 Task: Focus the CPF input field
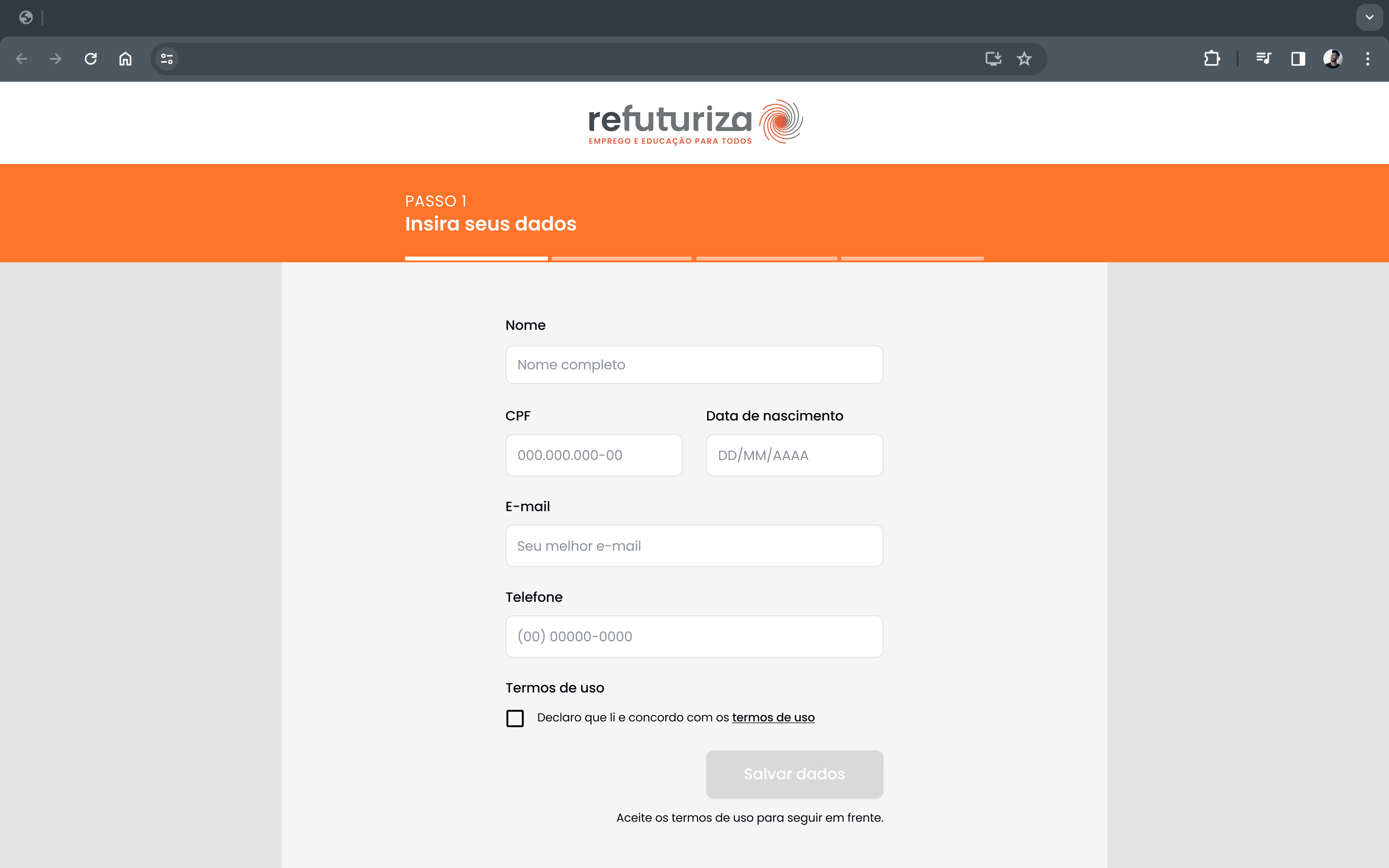point(593,455)
